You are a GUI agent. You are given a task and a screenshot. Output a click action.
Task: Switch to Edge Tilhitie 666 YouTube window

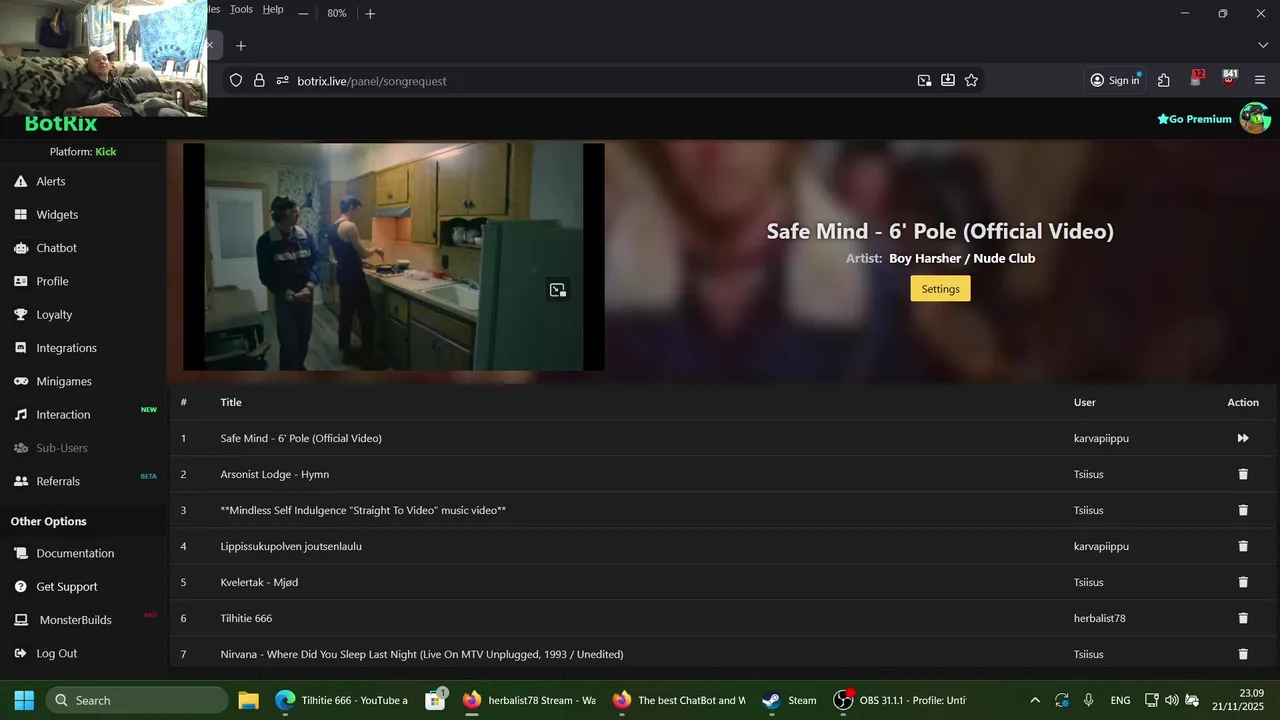click(x=342, y=700)
